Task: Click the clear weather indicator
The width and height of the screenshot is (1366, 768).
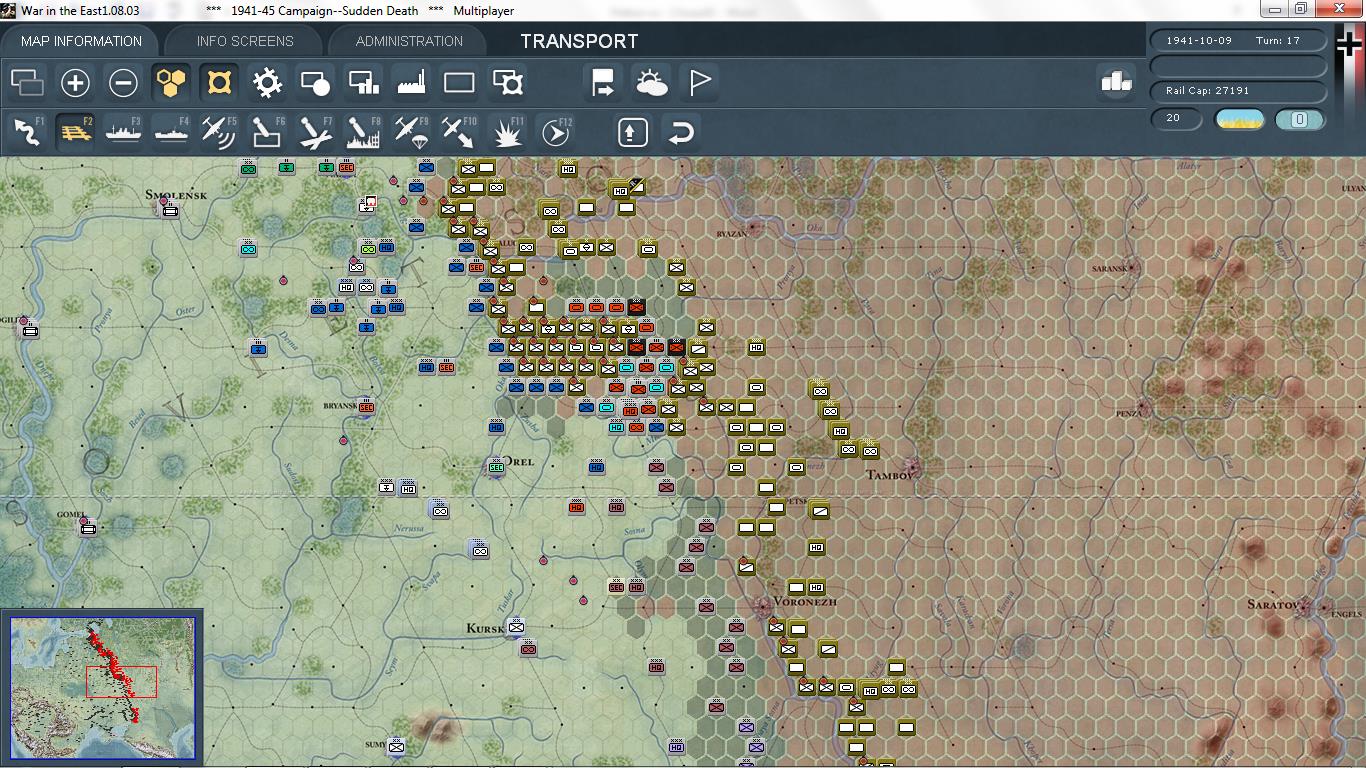Action: click(1239, 119)
